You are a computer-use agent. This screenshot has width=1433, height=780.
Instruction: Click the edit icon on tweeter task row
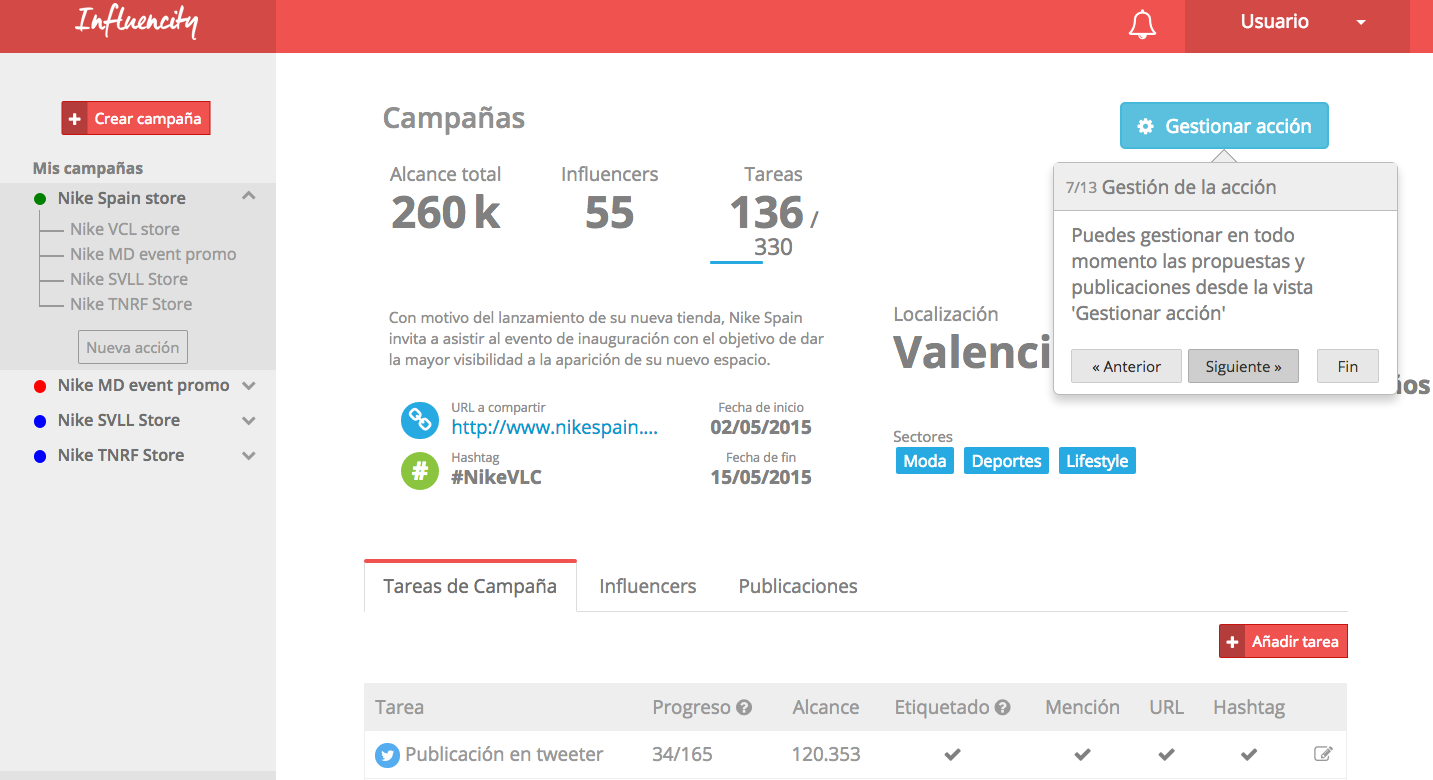(x=1322, y=754)
